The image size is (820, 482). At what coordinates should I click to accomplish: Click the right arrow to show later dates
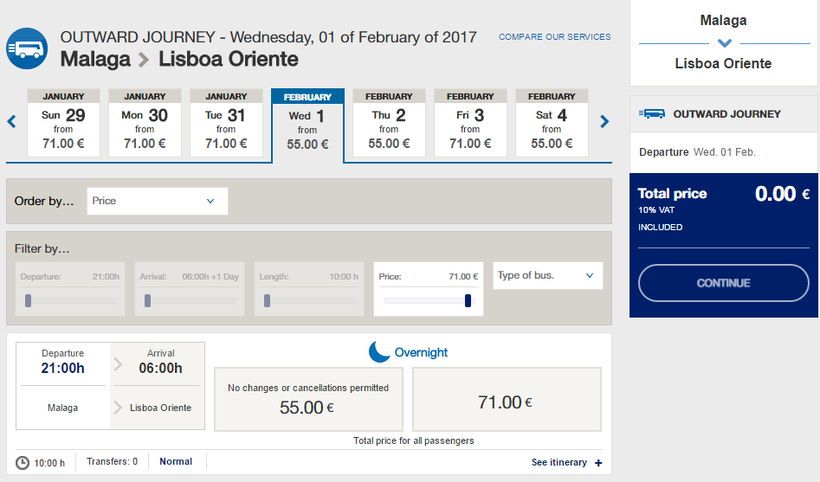pos(604,122)
